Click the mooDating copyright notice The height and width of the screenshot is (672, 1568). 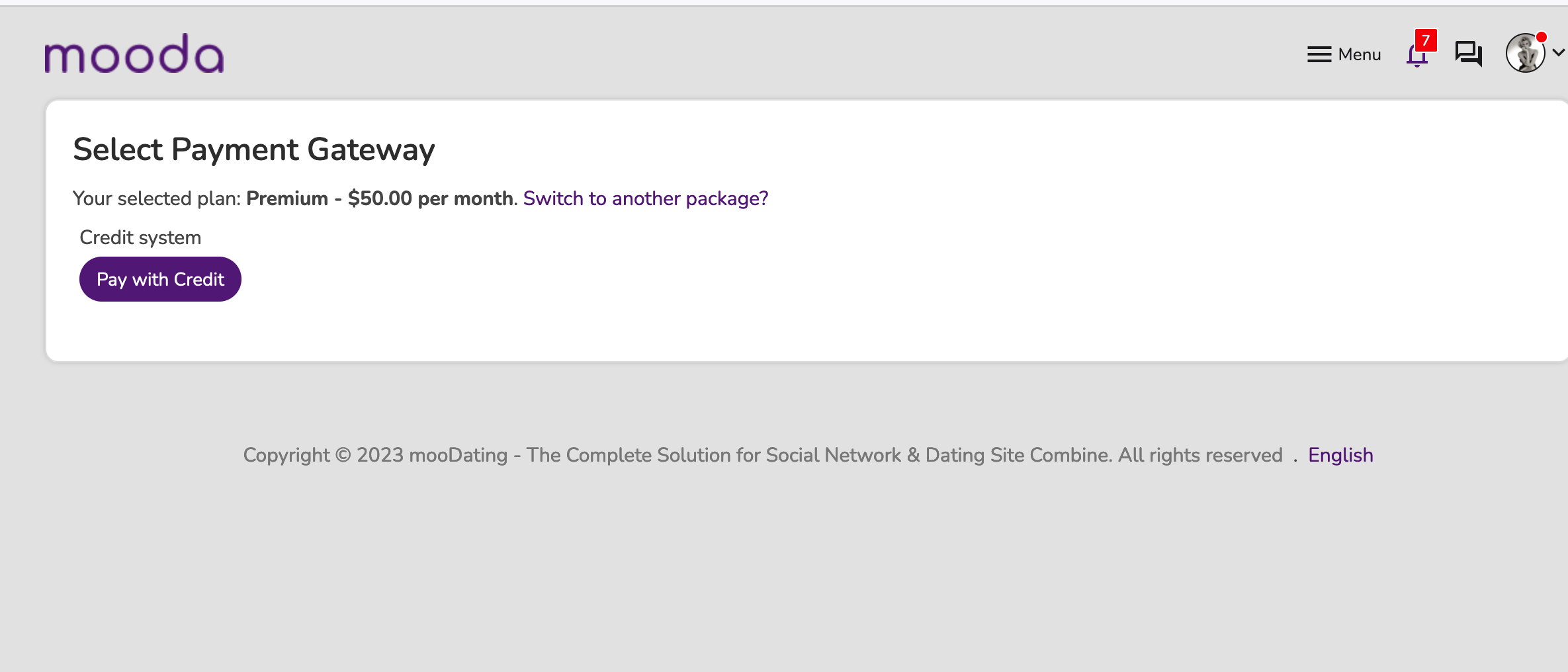pos(762,455)
